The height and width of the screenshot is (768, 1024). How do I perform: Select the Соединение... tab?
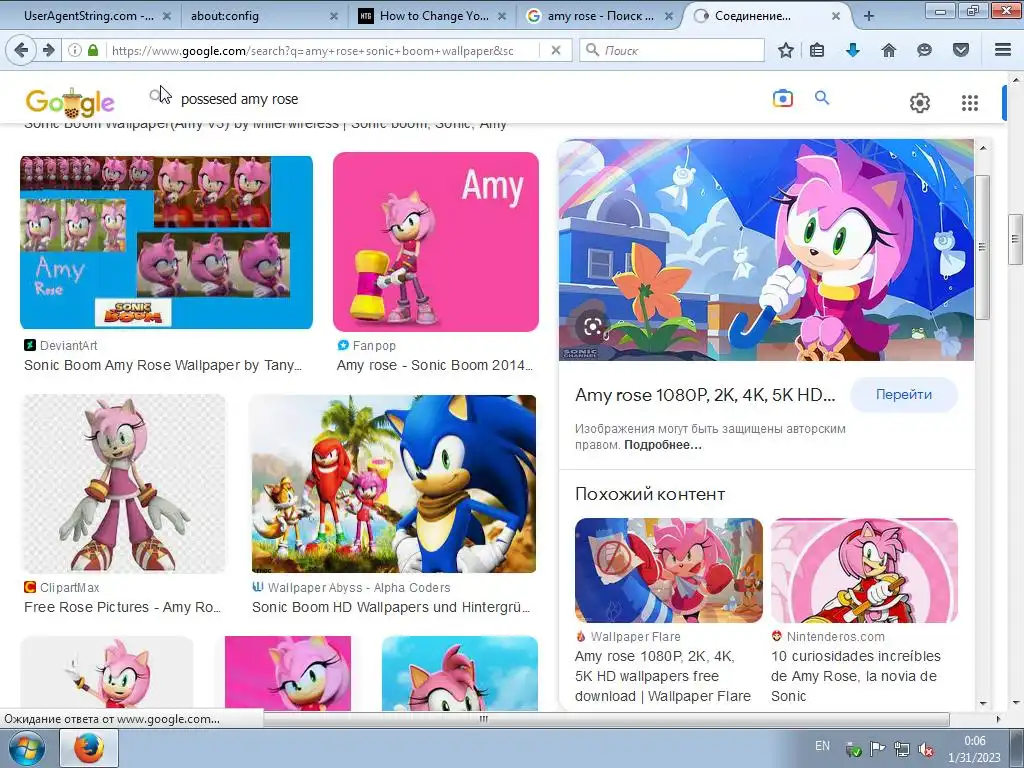[x=752, y=16]
